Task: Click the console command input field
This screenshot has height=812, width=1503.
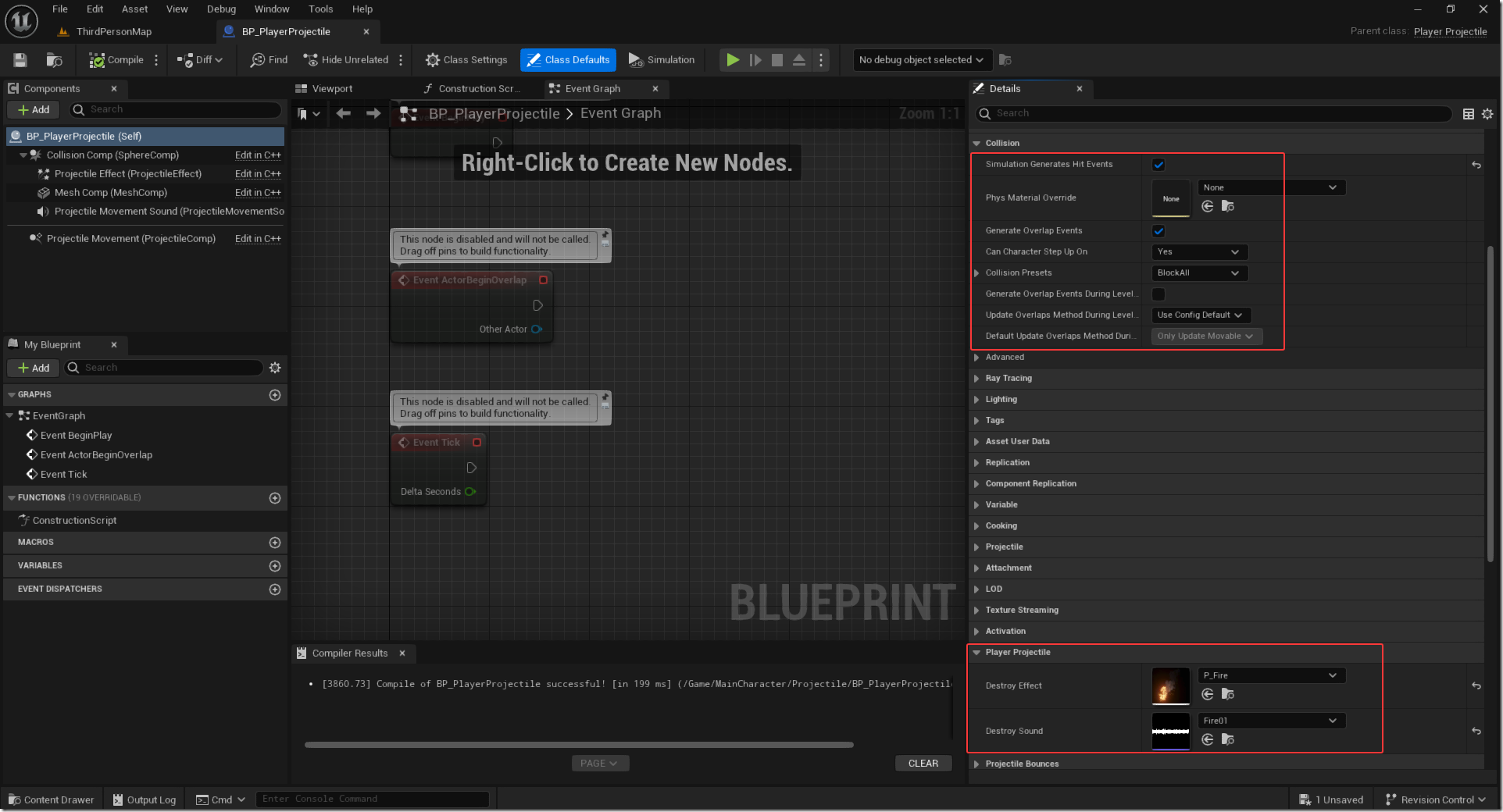Action: click(x=373, y=800)
